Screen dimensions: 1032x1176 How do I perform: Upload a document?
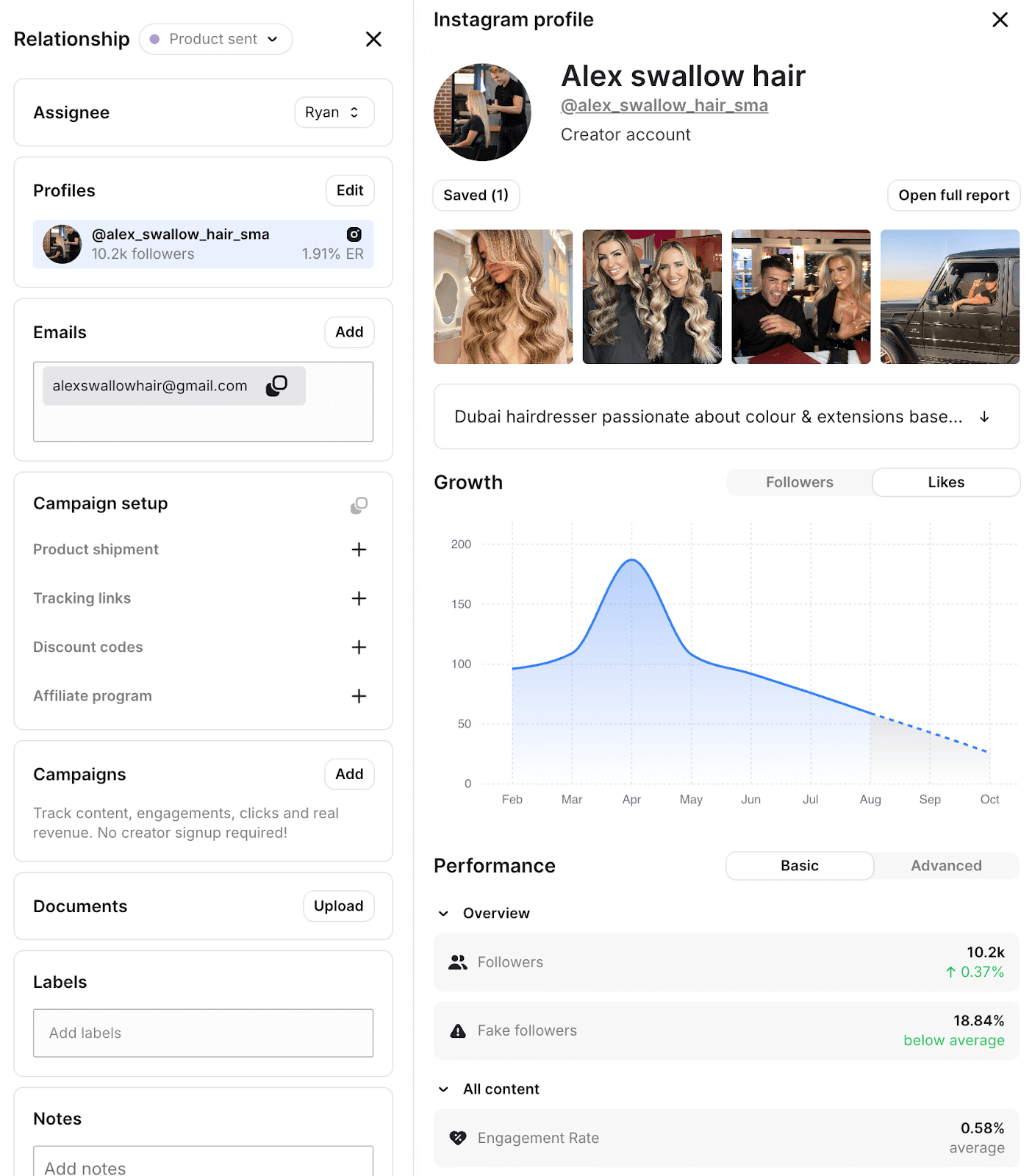pos(338,906)
